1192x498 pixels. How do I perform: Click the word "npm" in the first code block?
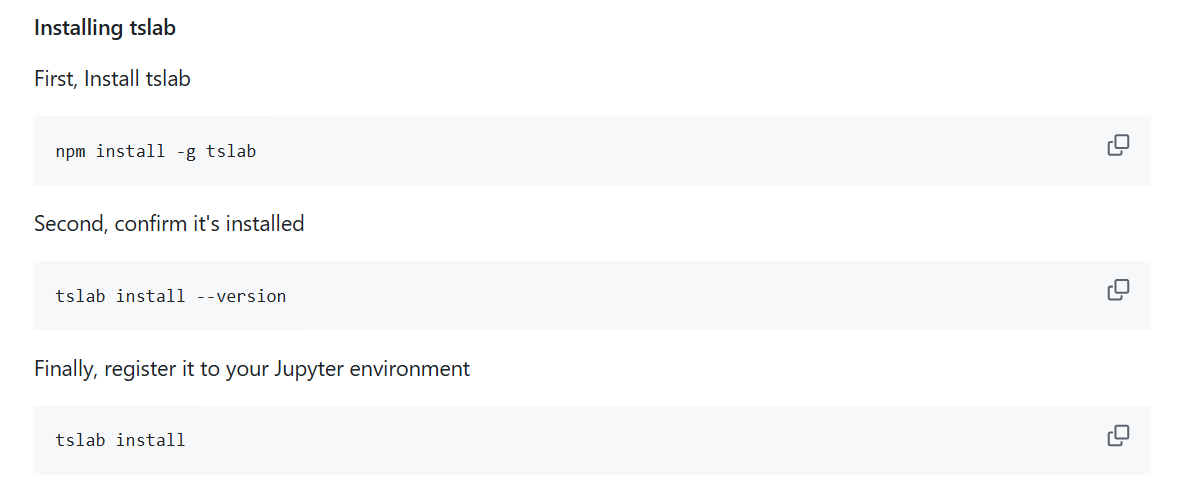(71, 152)
